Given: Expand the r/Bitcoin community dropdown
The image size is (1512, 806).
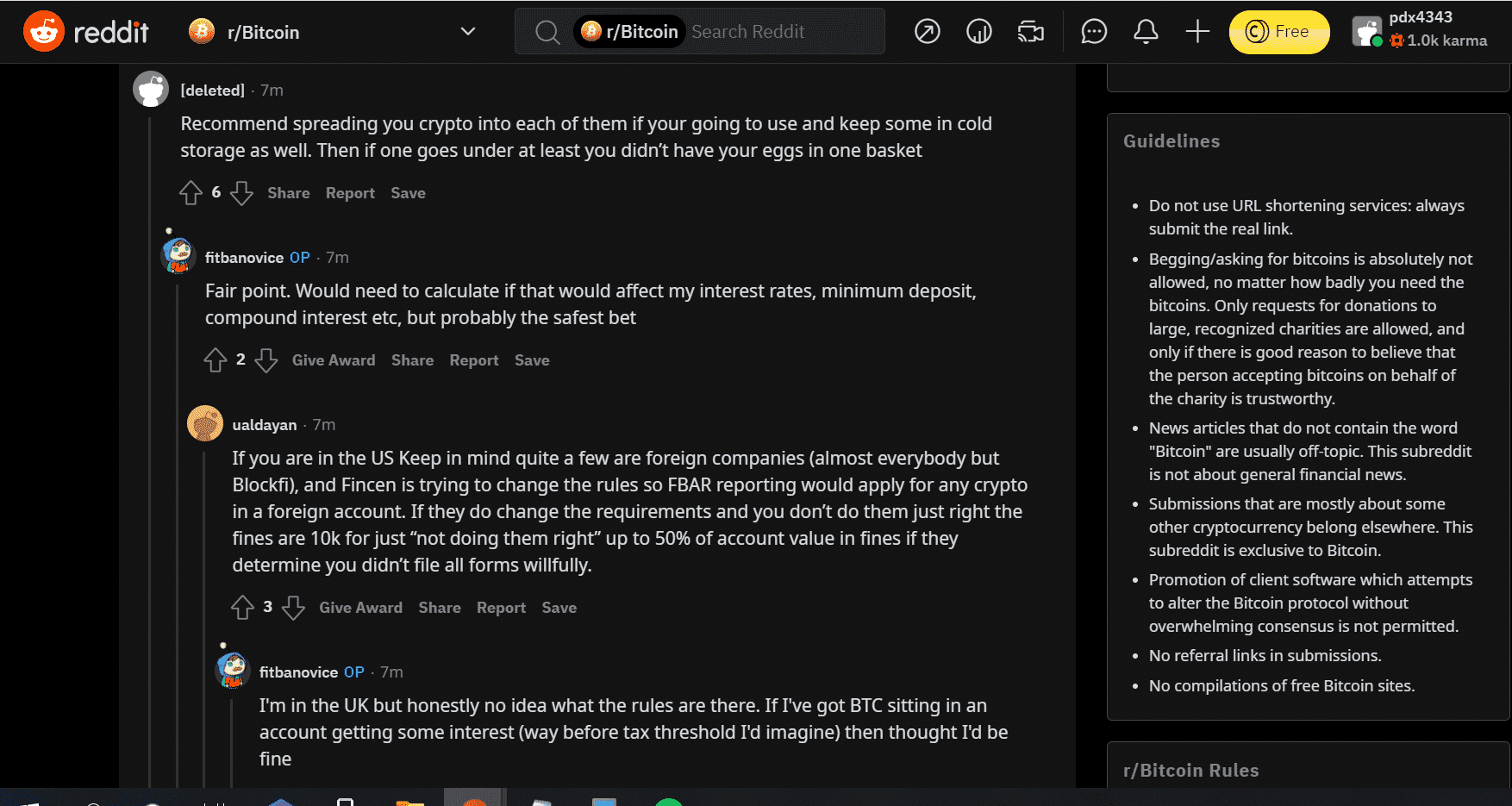Looking at the screenshot, I should click(468, 32).
